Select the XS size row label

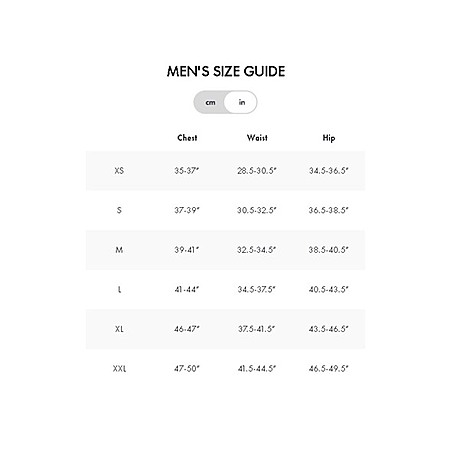[119, 171]
